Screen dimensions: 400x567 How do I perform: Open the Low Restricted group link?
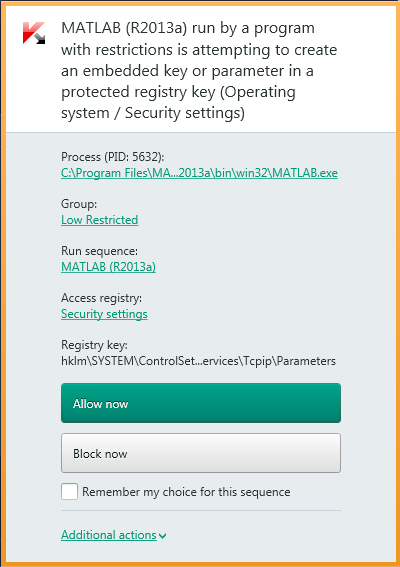pos(99,220)
